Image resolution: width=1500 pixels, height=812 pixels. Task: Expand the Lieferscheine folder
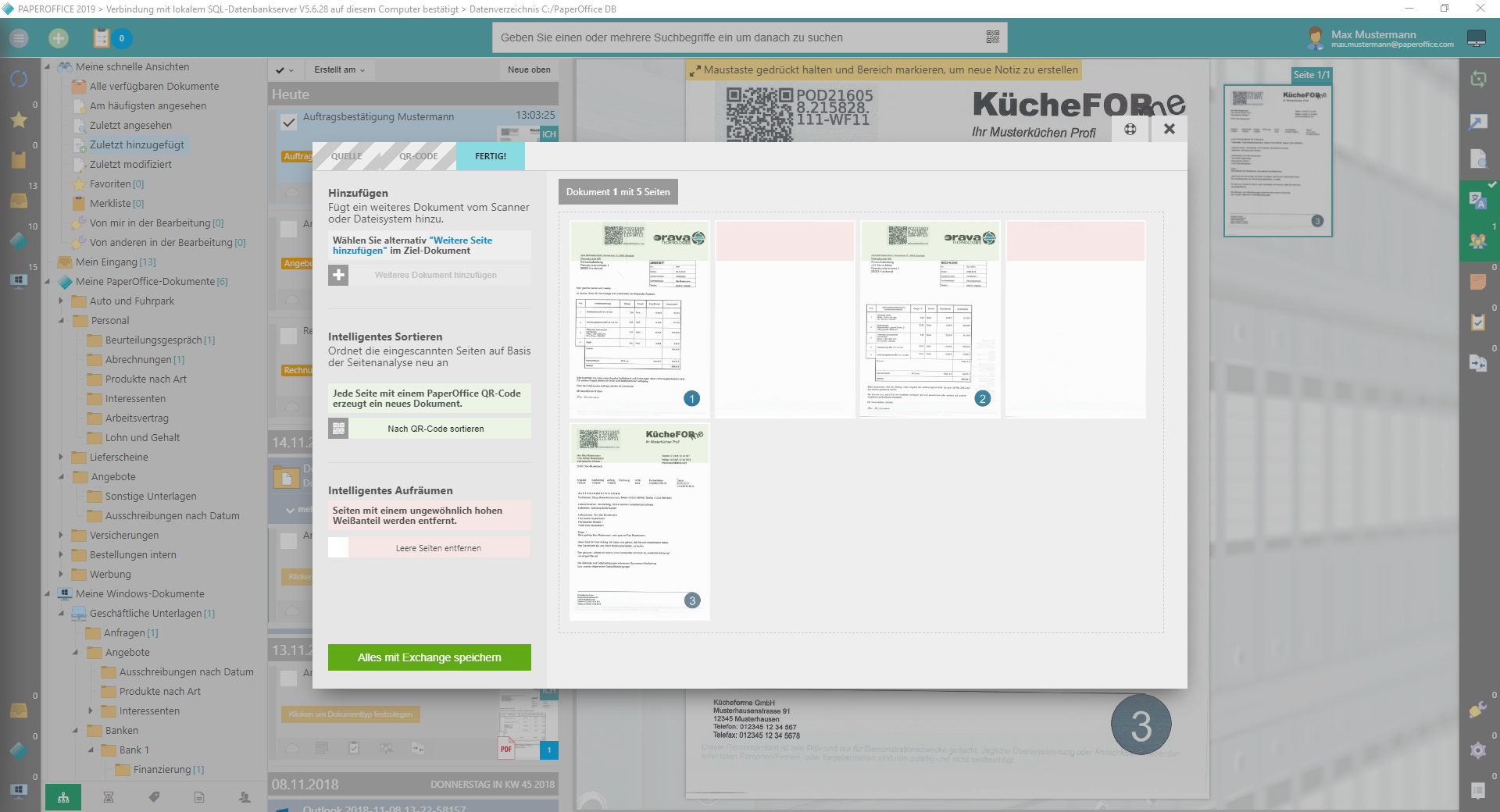click(x=61, y=457)
